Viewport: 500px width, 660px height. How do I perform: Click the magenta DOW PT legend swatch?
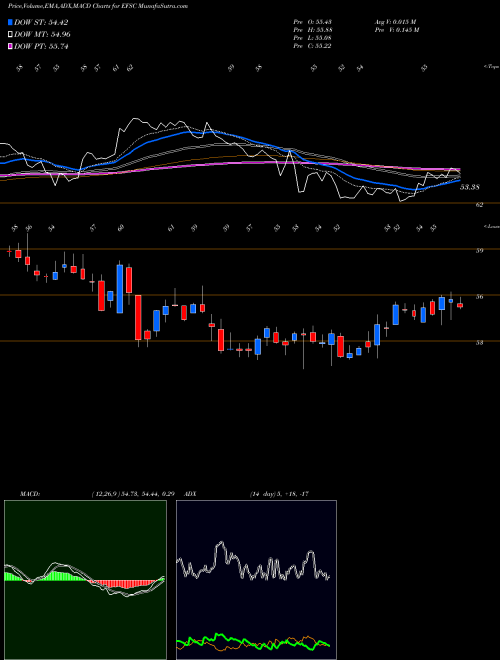pyautogui.click(x=11, y=46)
